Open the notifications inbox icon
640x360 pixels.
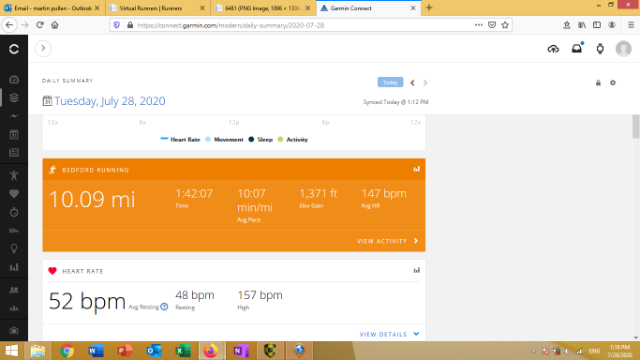coord(577,49)
